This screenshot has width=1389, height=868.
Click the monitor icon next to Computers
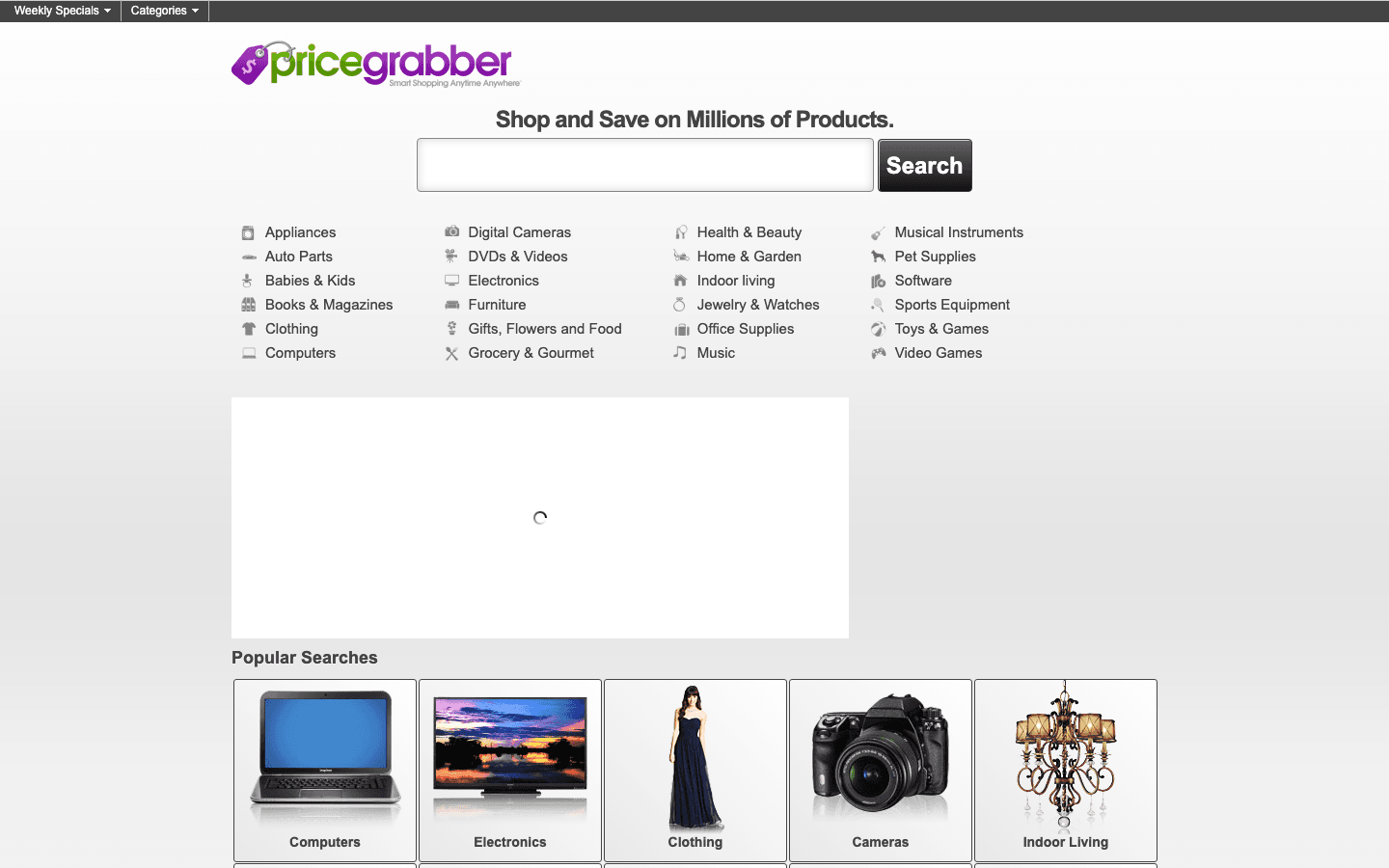click(248, 353)
